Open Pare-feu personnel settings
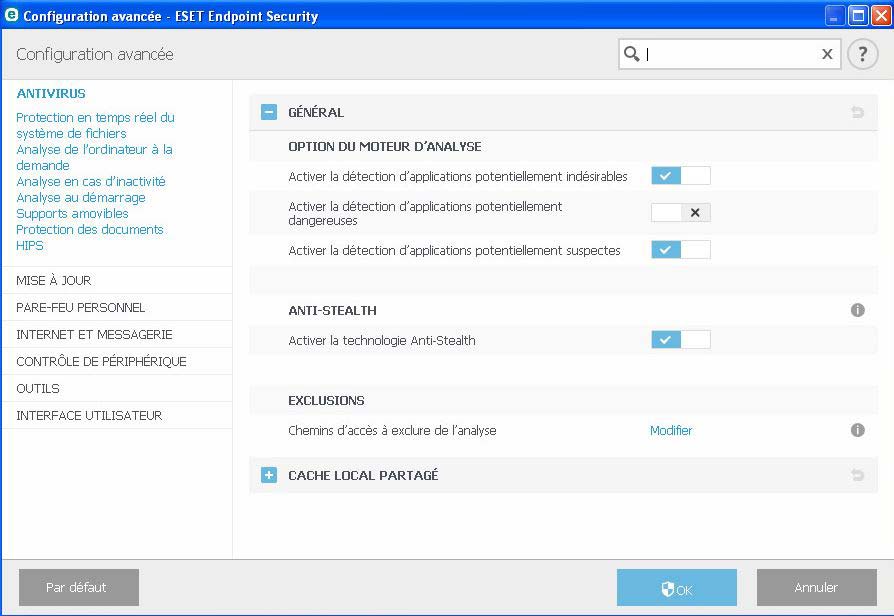The width and height of the screenshot is (894, 616). 80,307
